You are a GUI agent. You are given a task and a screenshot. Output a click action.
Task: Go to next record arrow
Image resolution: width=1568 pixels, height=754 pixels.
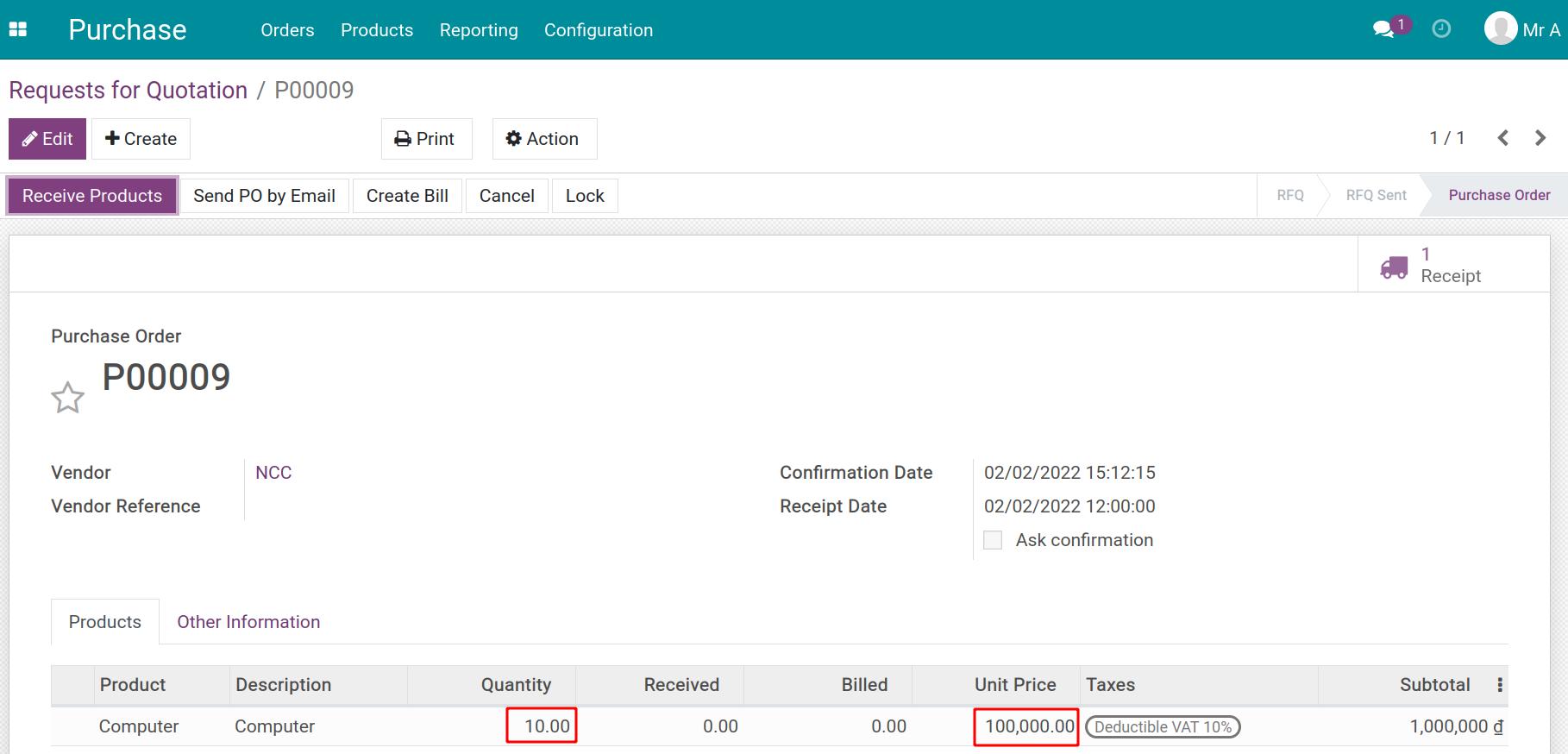[1540, 138]
